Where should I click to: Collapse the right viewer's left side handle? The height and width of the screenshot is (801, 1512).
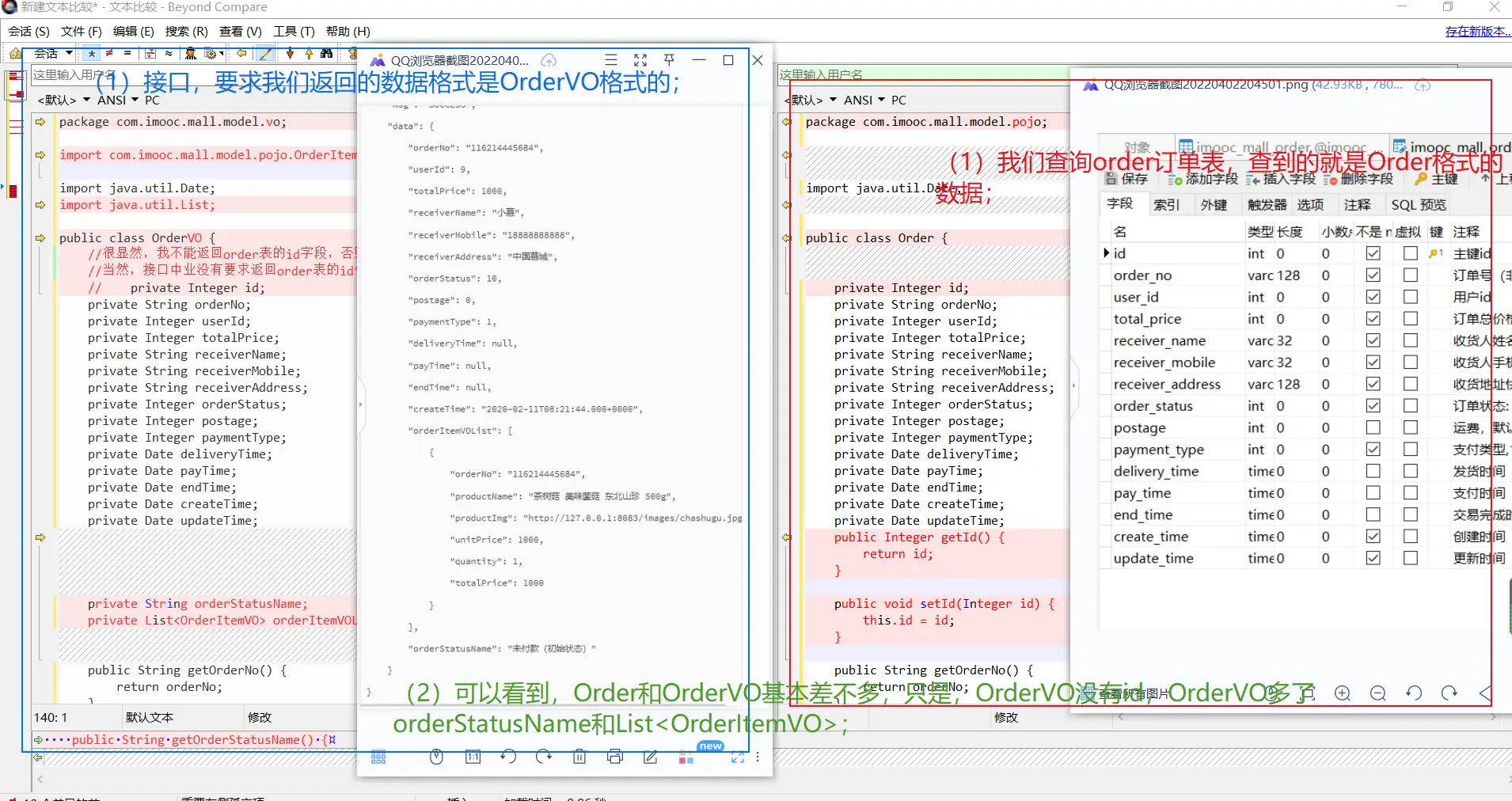pyautogui.click(x=1074, y=385)
